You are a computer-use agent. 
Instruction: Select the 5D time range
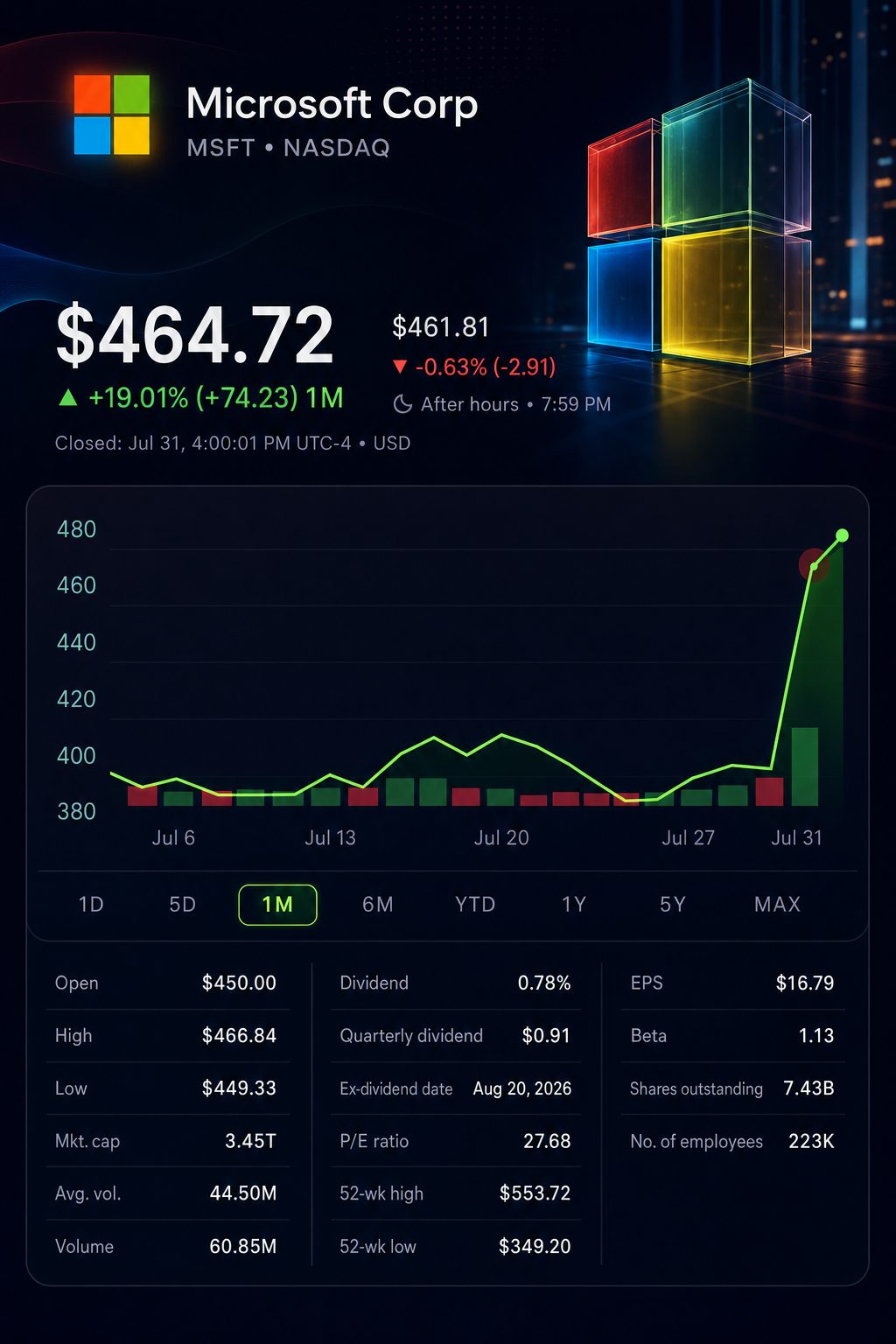point(182,904)
